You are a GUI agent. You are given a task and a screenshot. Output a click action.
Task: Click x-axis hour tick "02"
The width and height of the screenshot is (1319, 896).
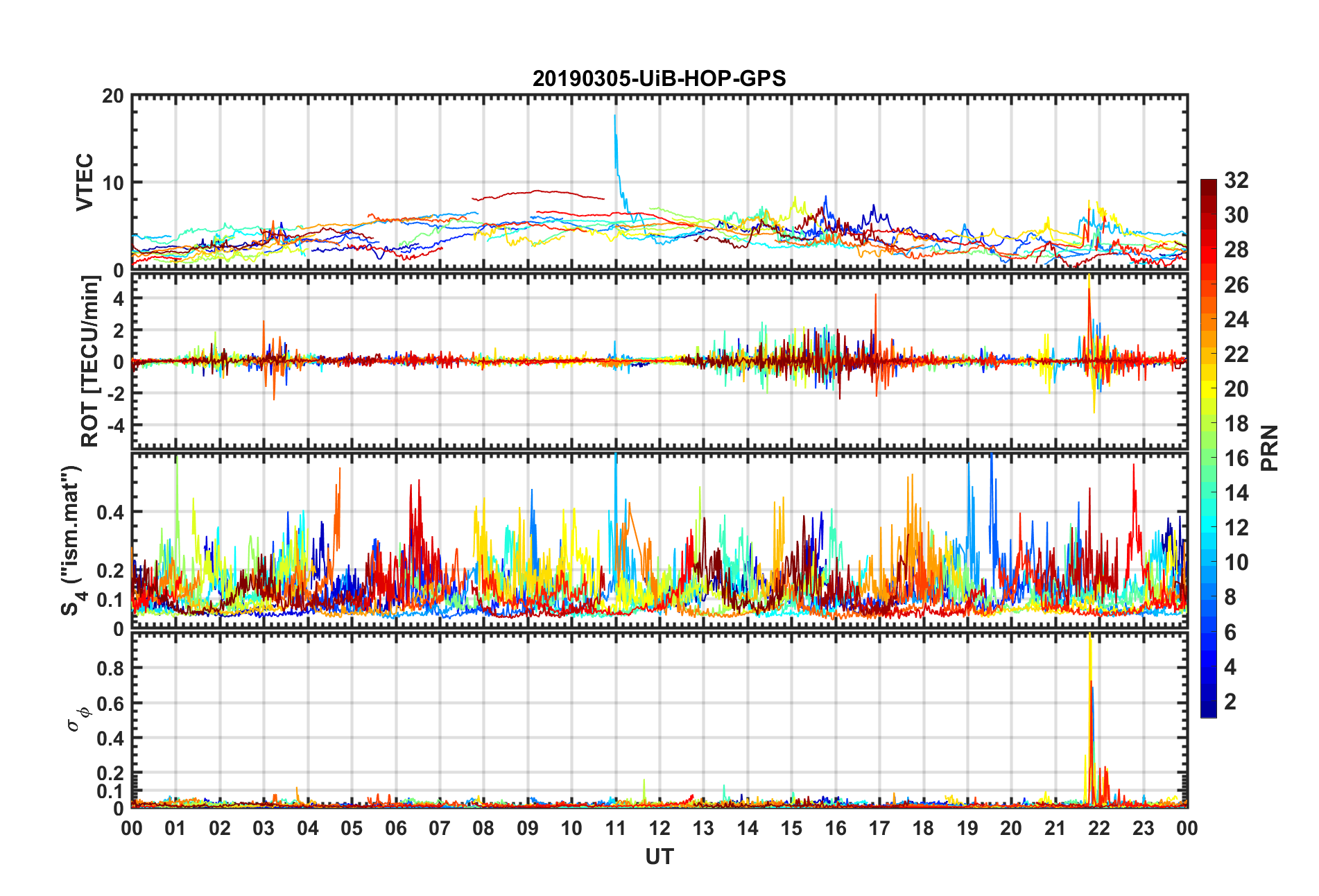pos(220,828)
